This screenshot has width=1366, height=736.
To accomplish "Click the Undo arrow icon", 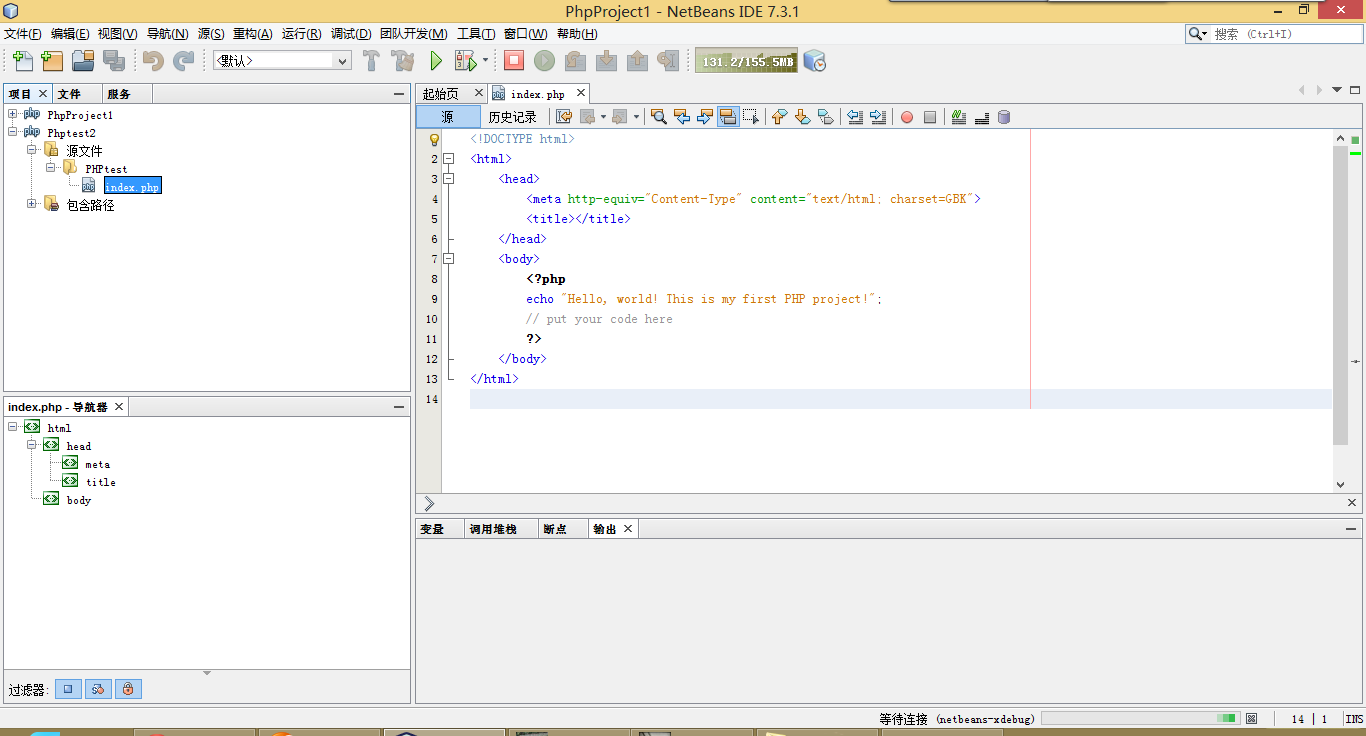I will coord(153,61).
